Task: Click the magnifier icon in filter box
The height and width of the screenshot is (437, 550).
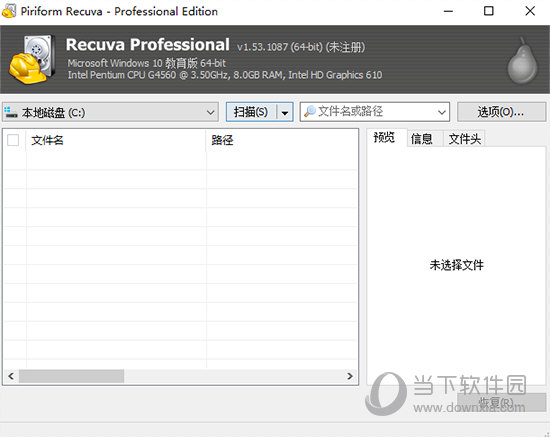Action: (x=310, y=112)
